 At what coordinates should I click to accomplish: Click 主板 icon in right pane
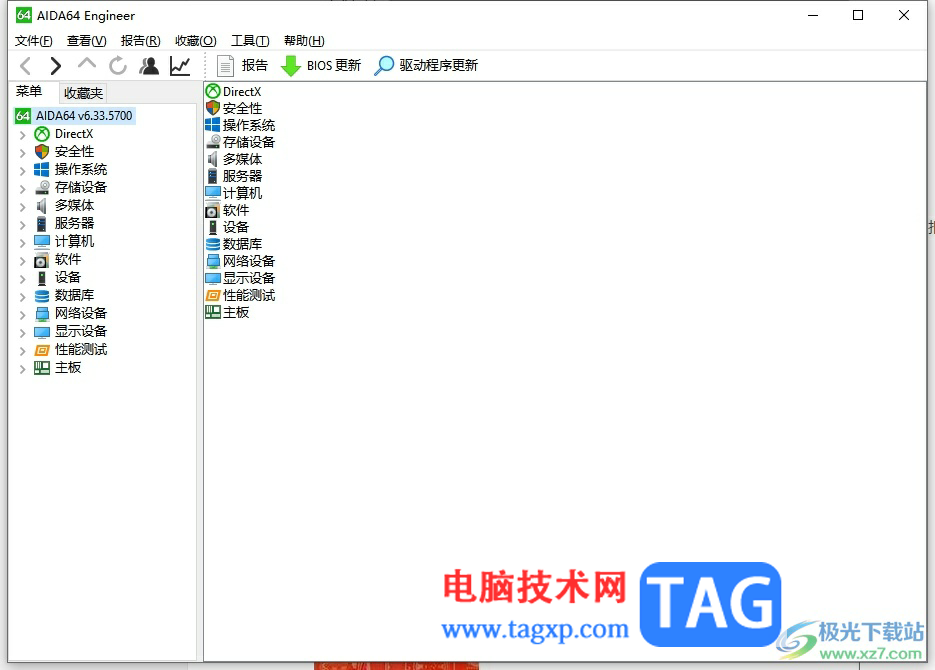pyautogui.click(x=213, y=312)
